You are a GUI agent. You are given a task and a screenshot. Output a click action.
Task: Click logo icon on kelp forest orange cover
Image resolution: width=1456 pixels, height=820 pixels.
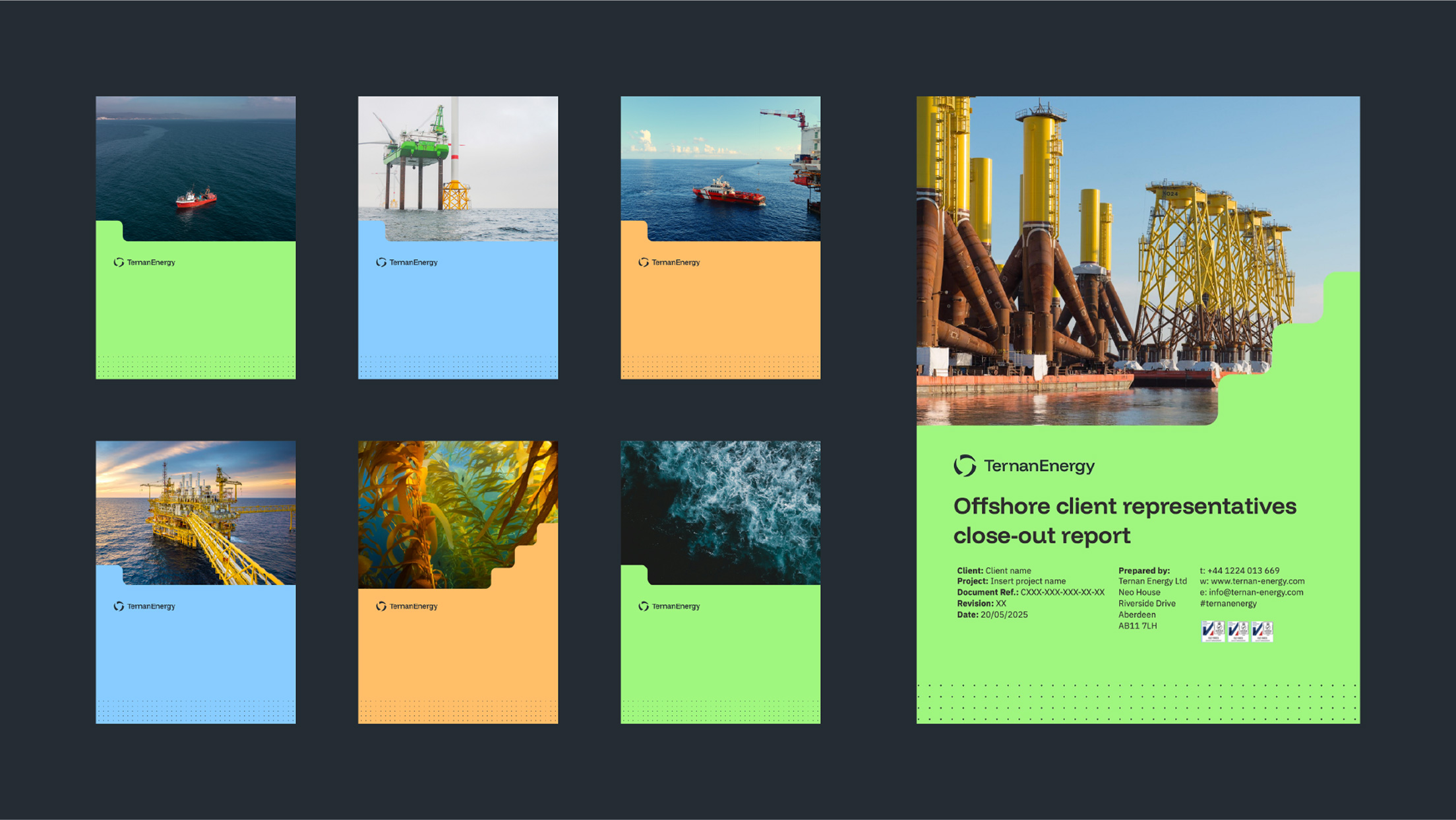(381, 606)
